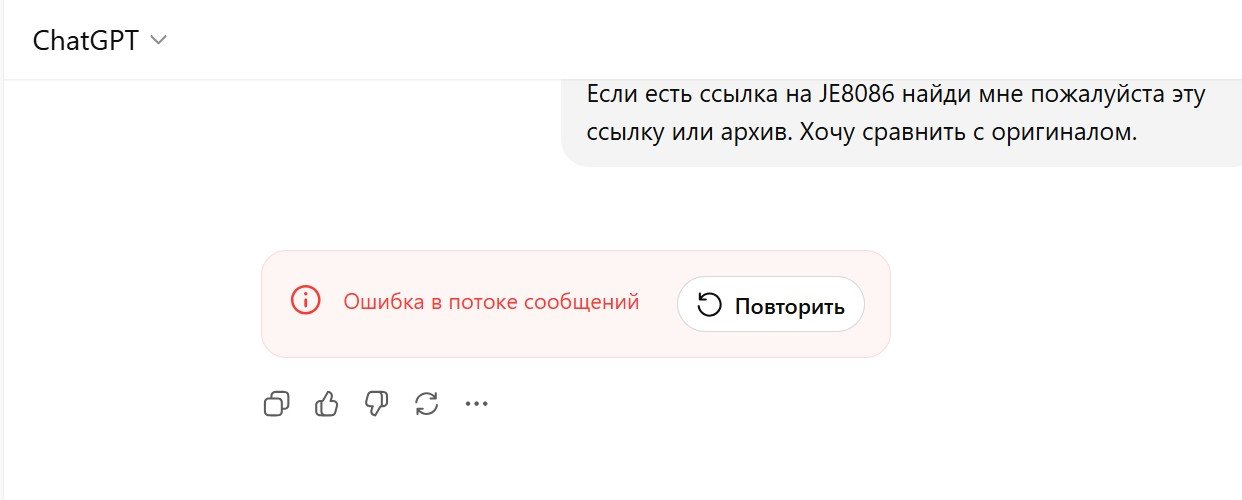Viewport: 1242px width, 500px height.
Task: Regenerate the response with the circular arrows icon
Action: click(427, 404)
